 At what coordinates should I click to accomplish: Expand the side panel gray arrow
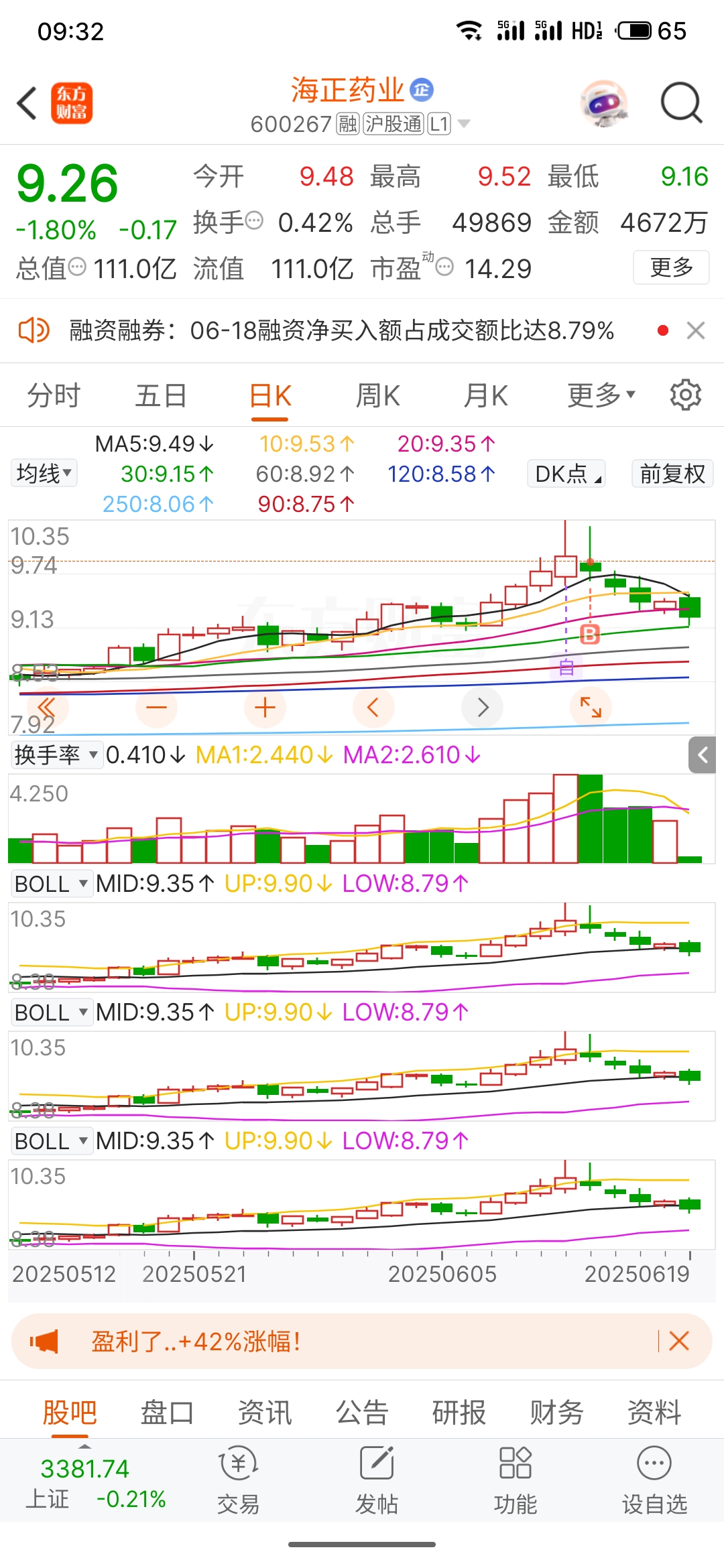click(703, 755)
